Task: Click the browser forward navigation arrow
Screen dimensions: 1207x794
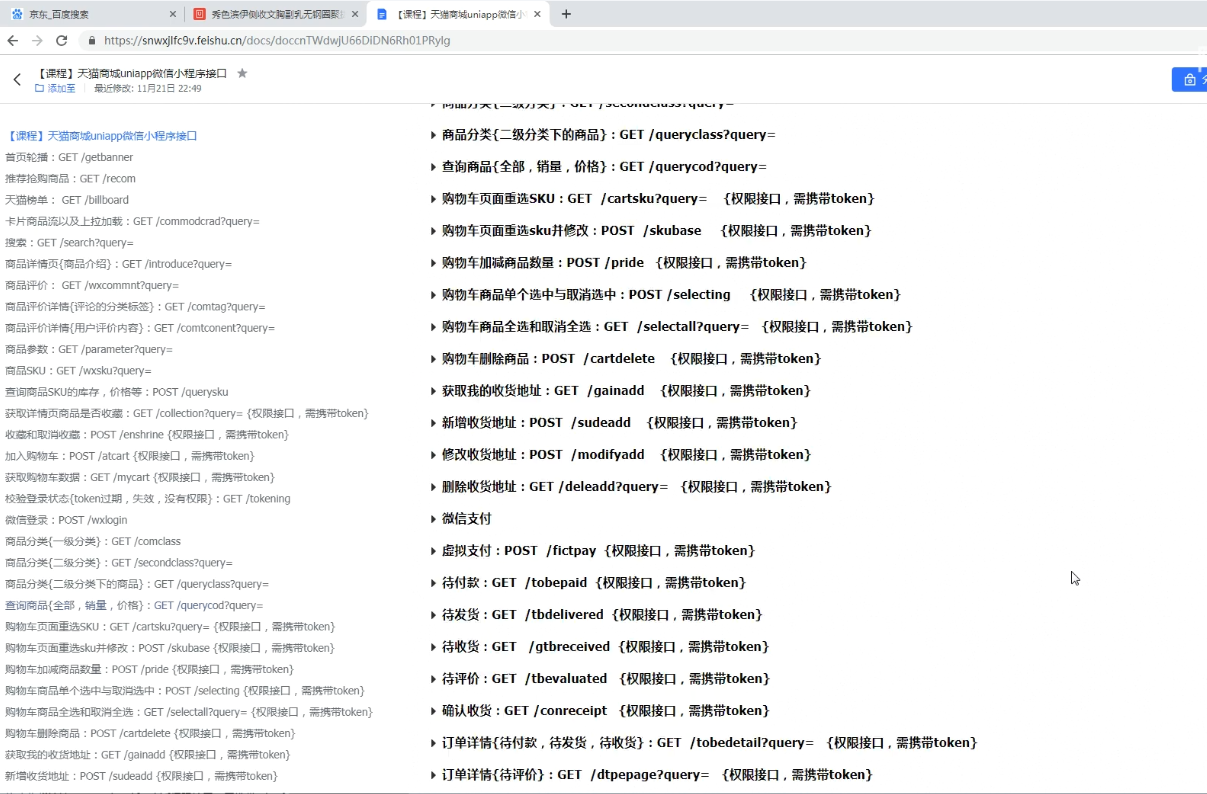Action: (x=36, y=41)
